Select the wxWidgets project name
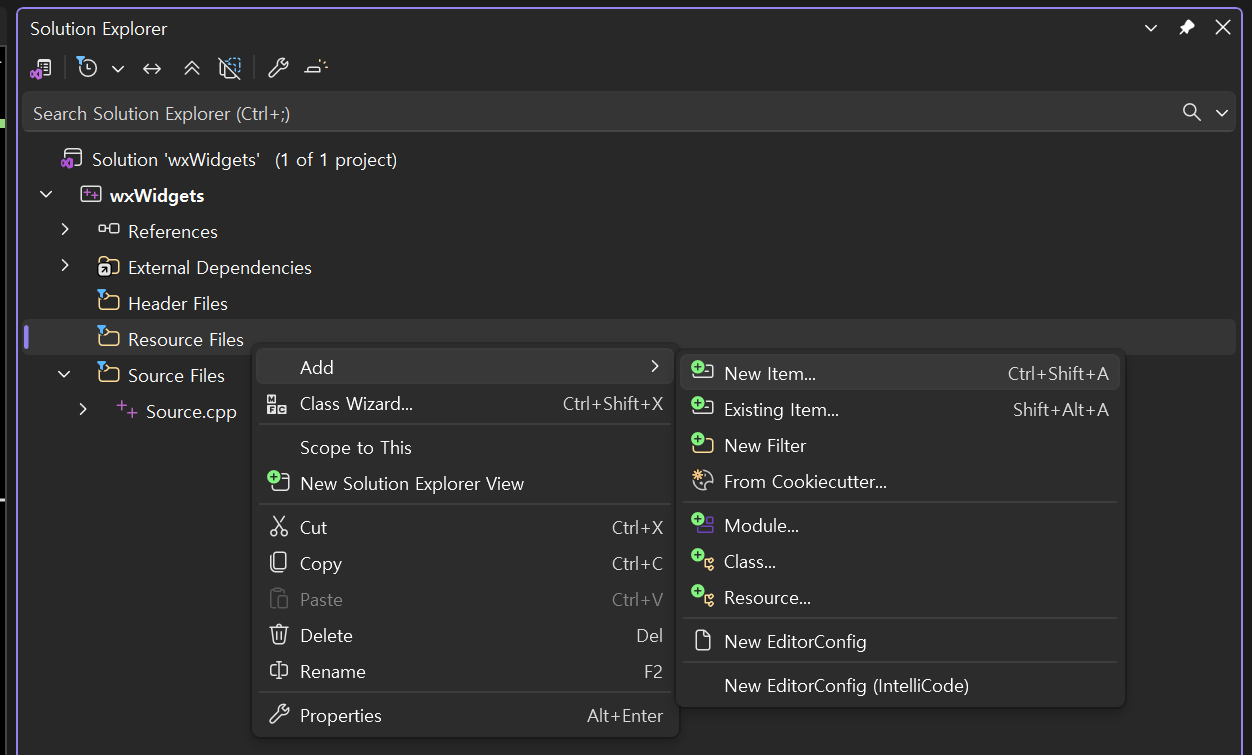This screenshot has height=755, width=1252. pyautogui.click(x=157, y=195)
